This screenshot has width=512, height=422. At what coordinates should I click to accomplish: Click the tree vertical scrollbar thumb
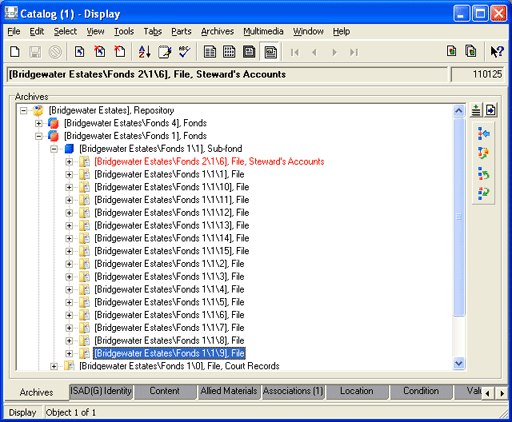click(459, 217)
